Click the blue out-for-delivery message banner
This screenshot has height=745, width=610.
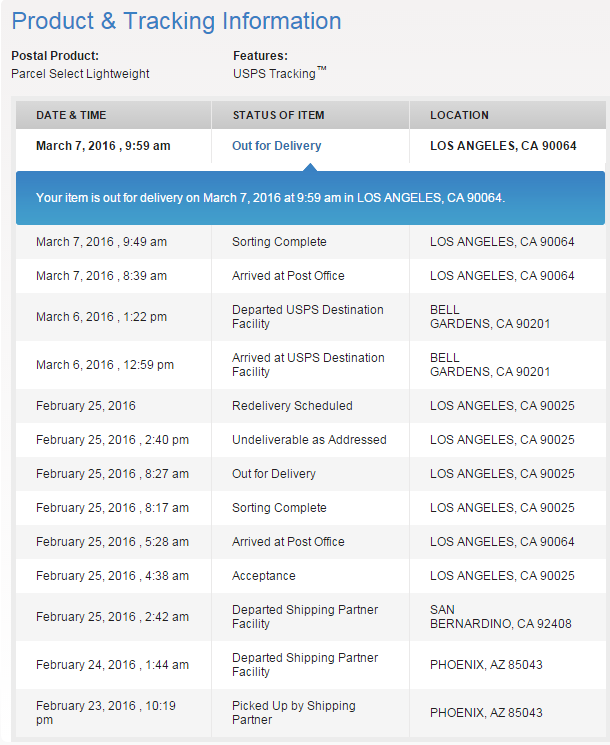[310, 198]
